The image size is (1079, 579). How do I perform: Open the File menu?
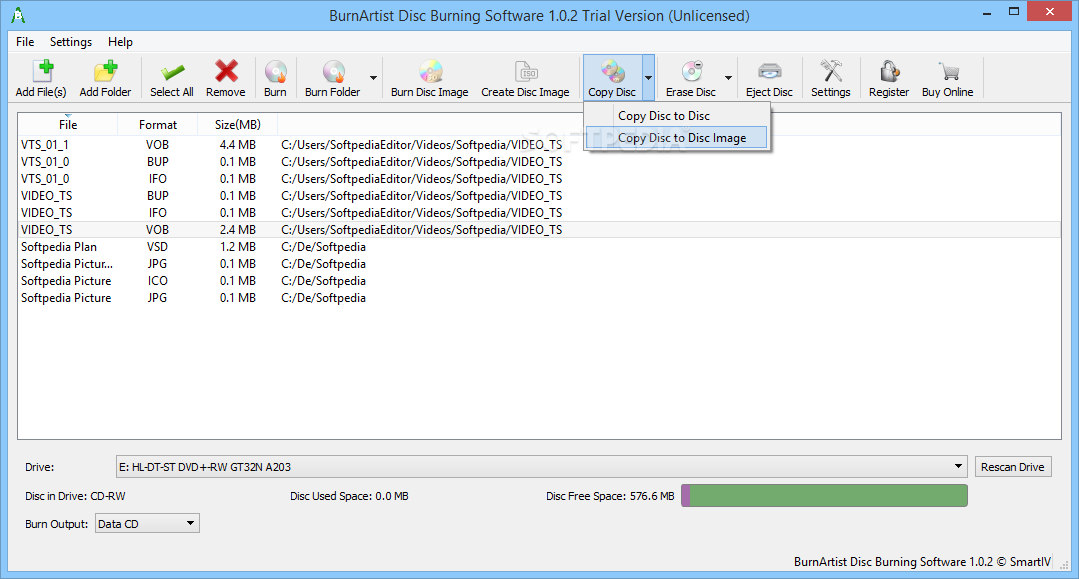25,42
